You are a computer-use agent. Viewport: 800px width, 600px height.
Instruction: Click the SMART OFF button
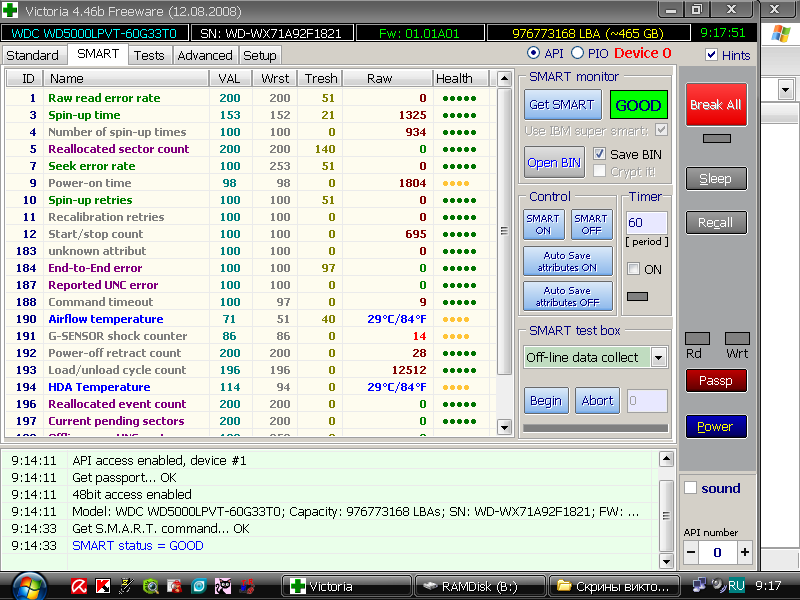coord(591,224)
